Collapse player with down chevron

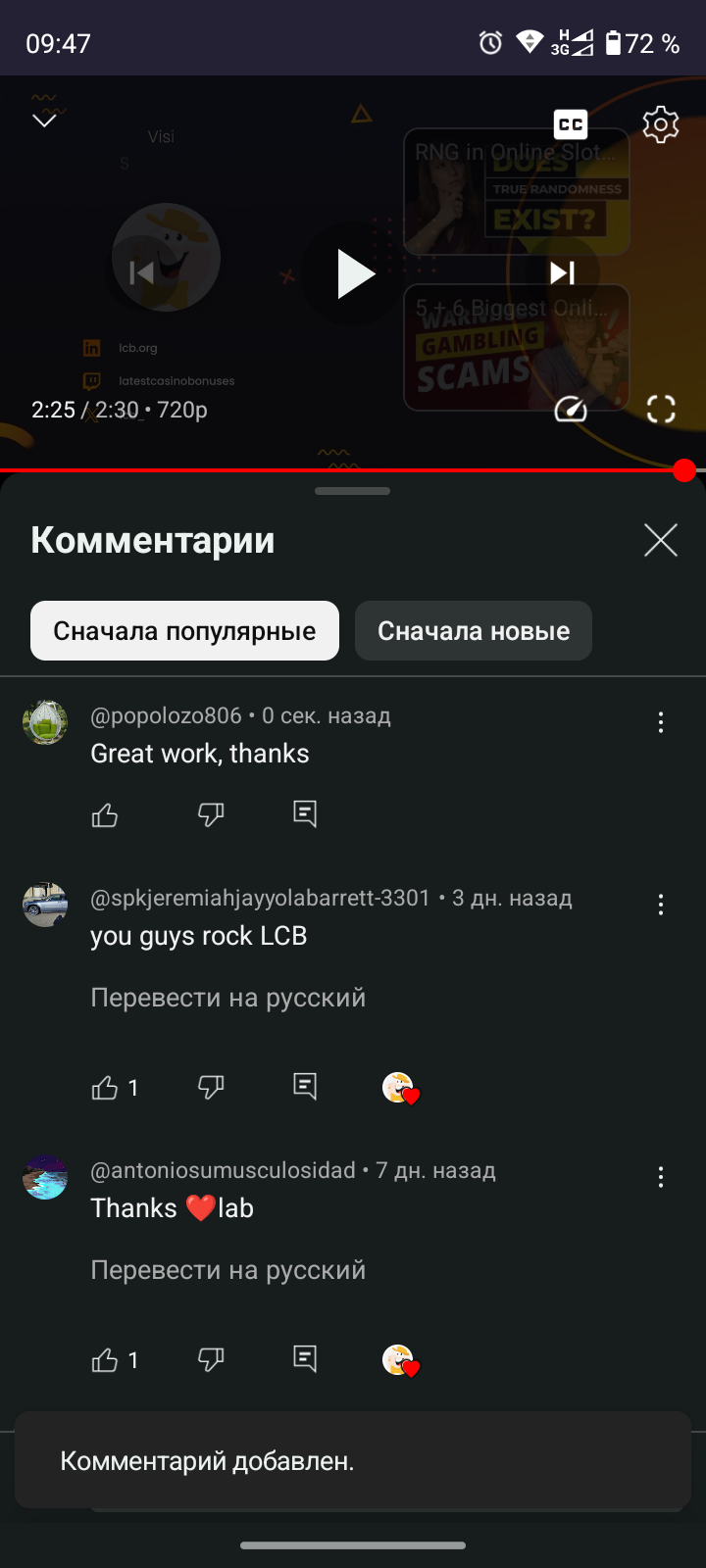pos(45,121)
